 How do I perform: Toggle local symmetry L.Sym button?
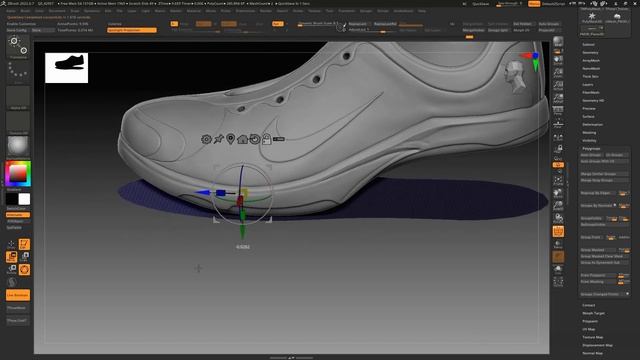point(558,137)
